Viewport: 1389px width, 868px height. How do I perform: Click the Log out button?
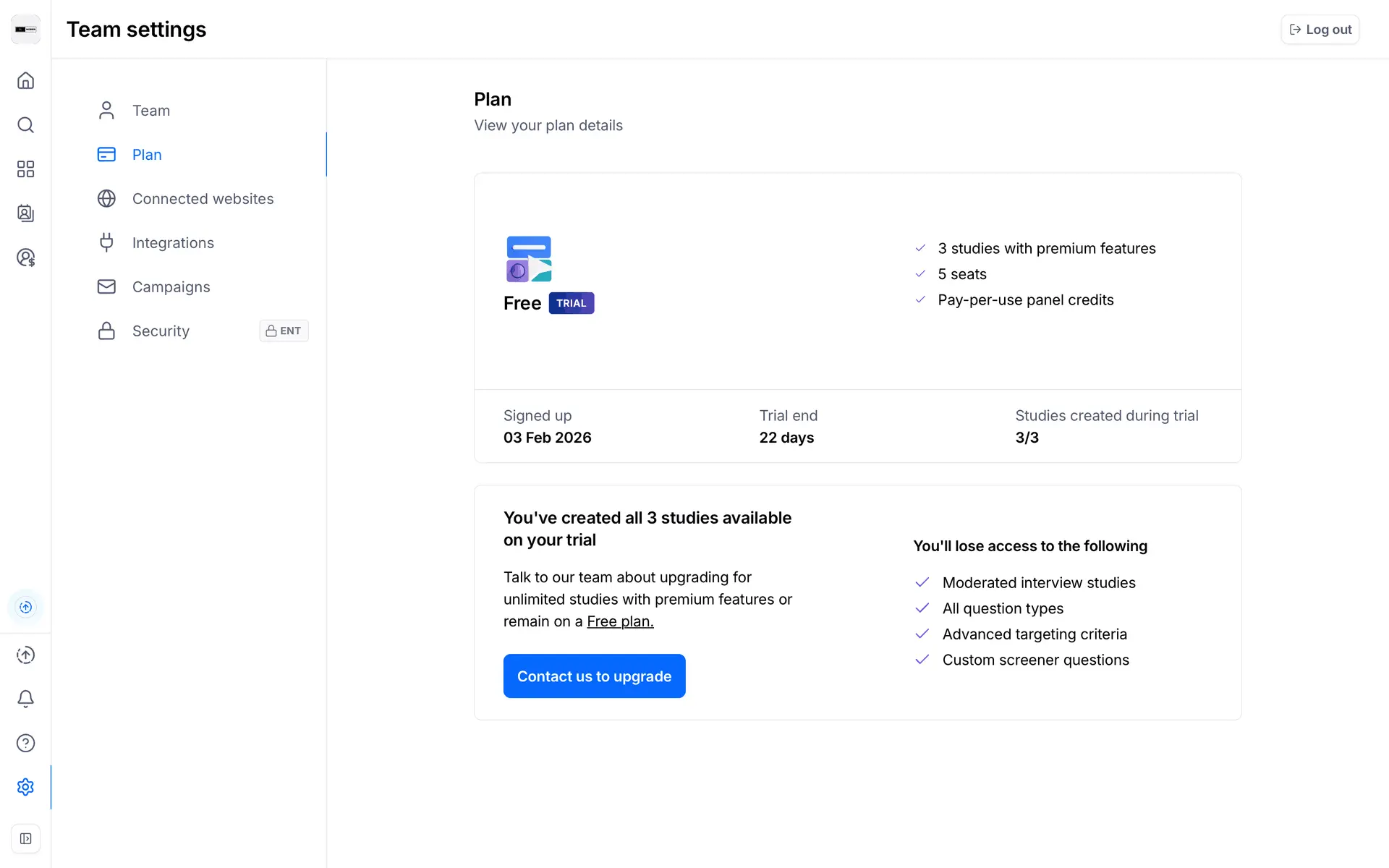tap(1320, 30)
